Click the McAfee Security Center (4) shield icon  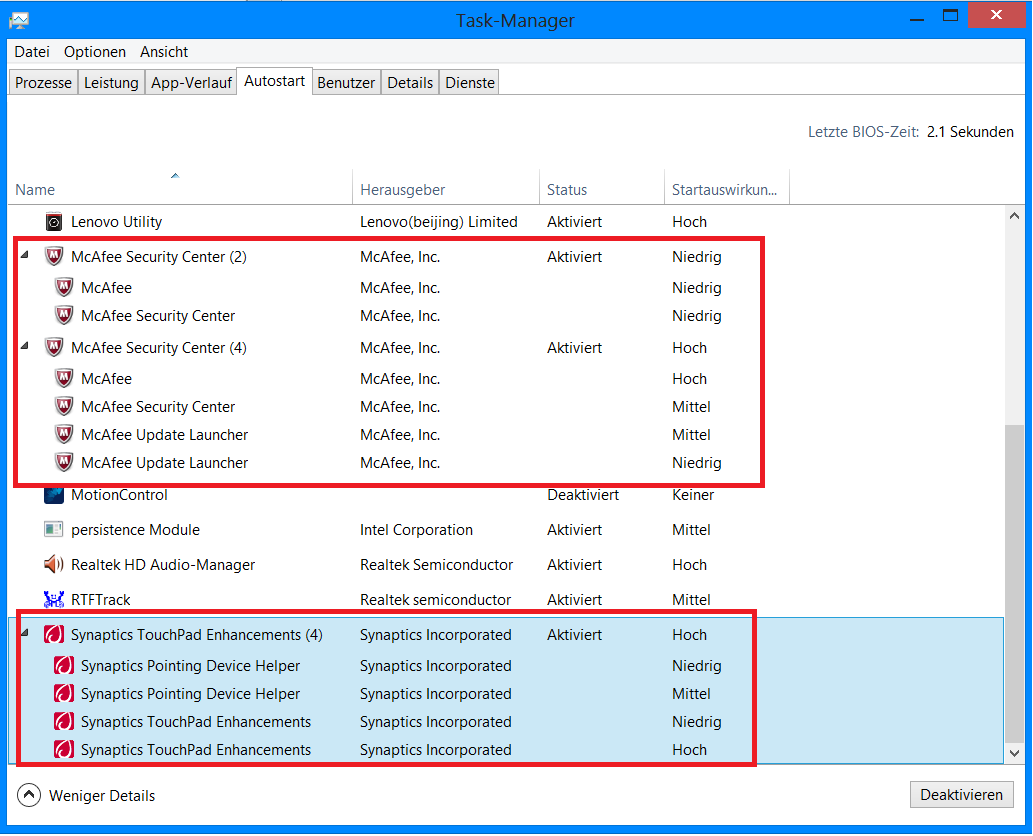click(54, 347)
